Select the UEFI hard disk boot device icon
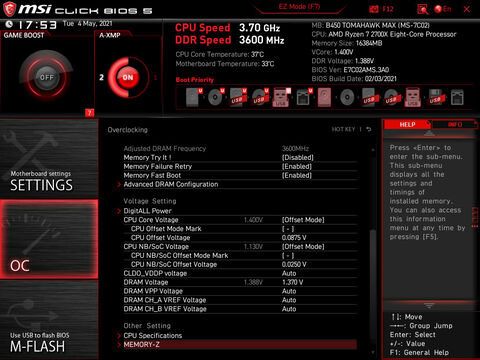 point(194,97)
